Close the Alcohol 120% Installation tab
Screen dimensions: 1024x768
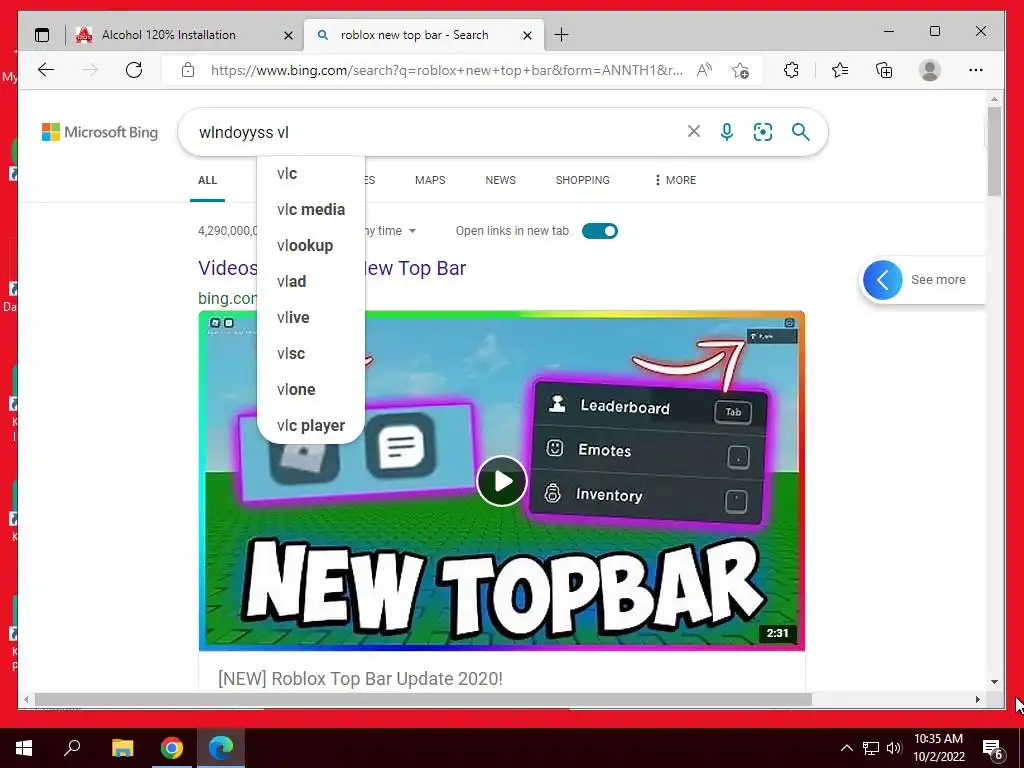click(288, 35)
